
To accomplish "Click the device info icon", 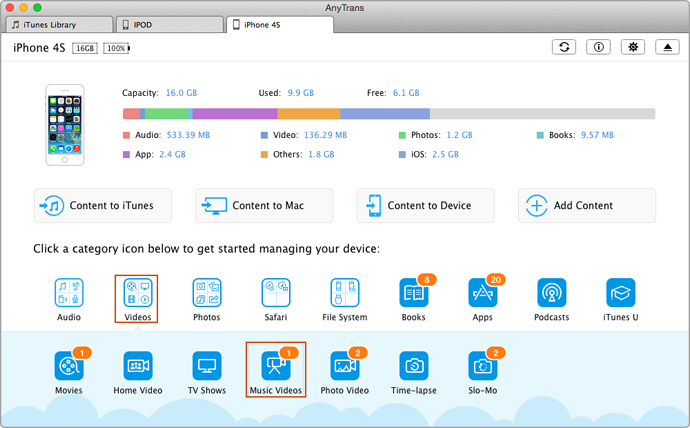I will point(598,47).
